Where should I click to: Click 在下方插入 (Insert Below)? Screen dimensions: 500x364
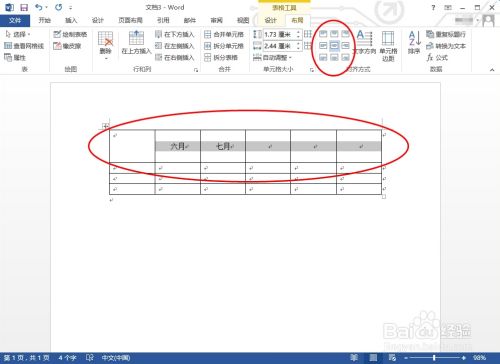pyautogui.click(x=175, y=34)
